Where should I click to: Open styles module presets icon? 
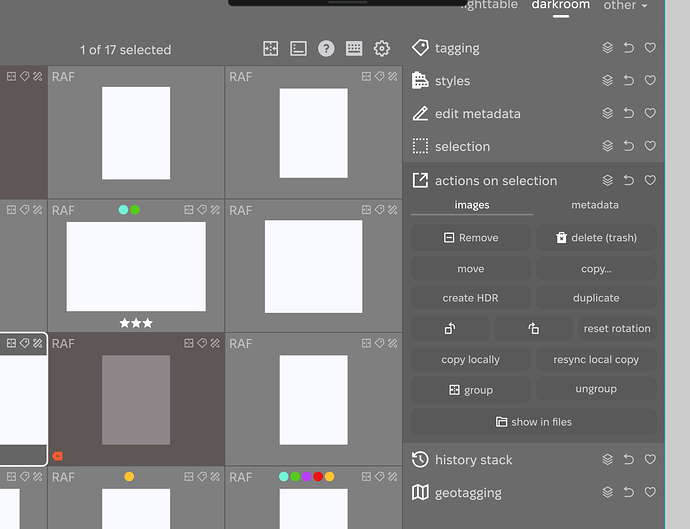607,81
